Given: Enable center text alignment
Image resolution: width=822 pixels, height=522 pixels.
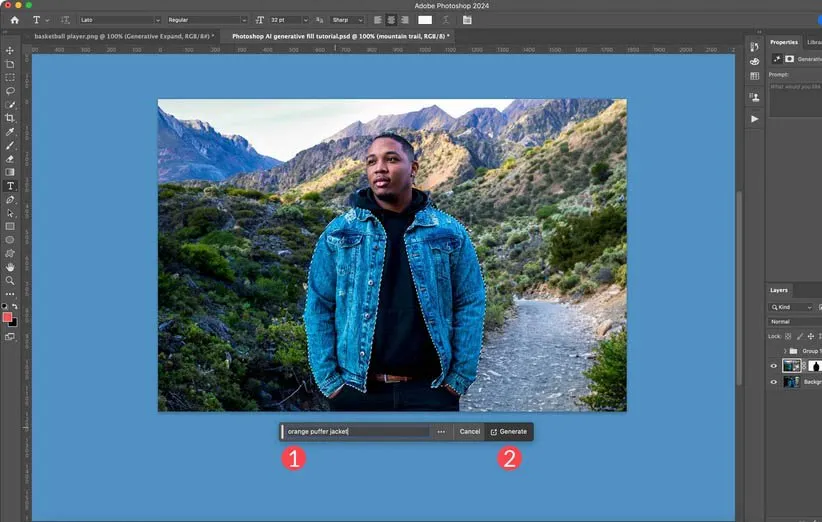Looking at the screenshot, I should click(390, 20).
